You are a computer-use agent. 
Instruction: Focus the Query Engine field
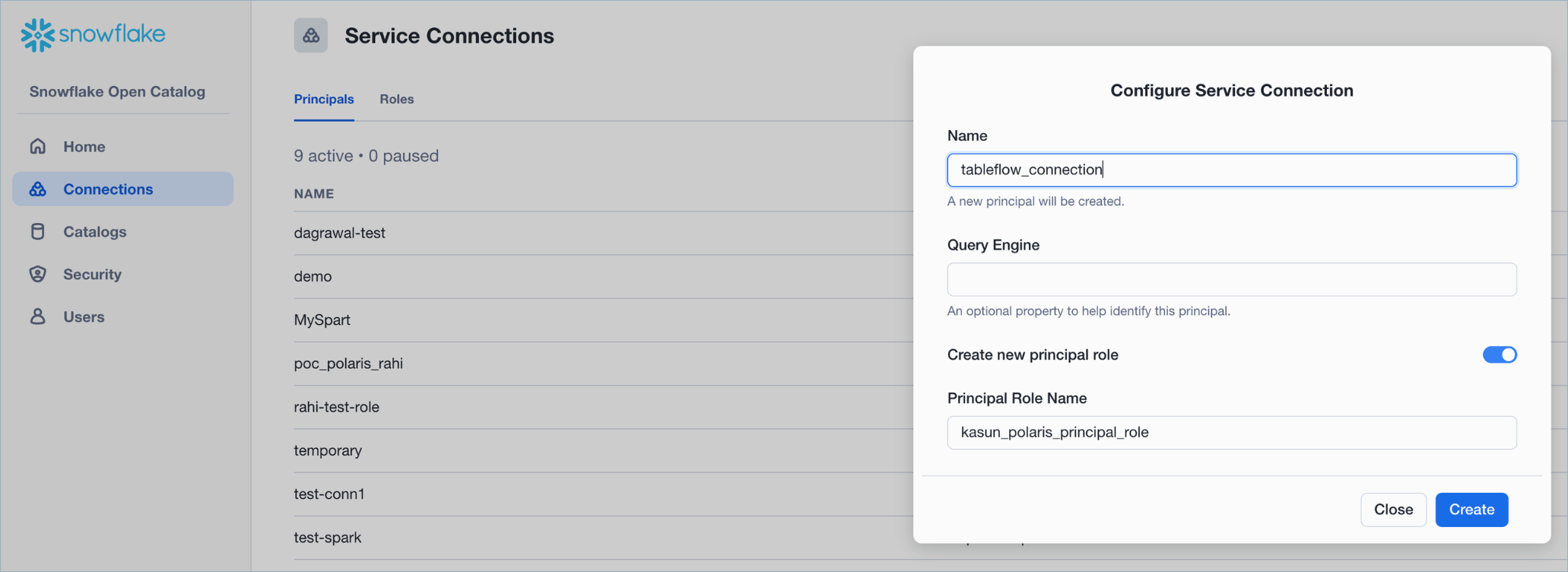(x=1231, y=279)
